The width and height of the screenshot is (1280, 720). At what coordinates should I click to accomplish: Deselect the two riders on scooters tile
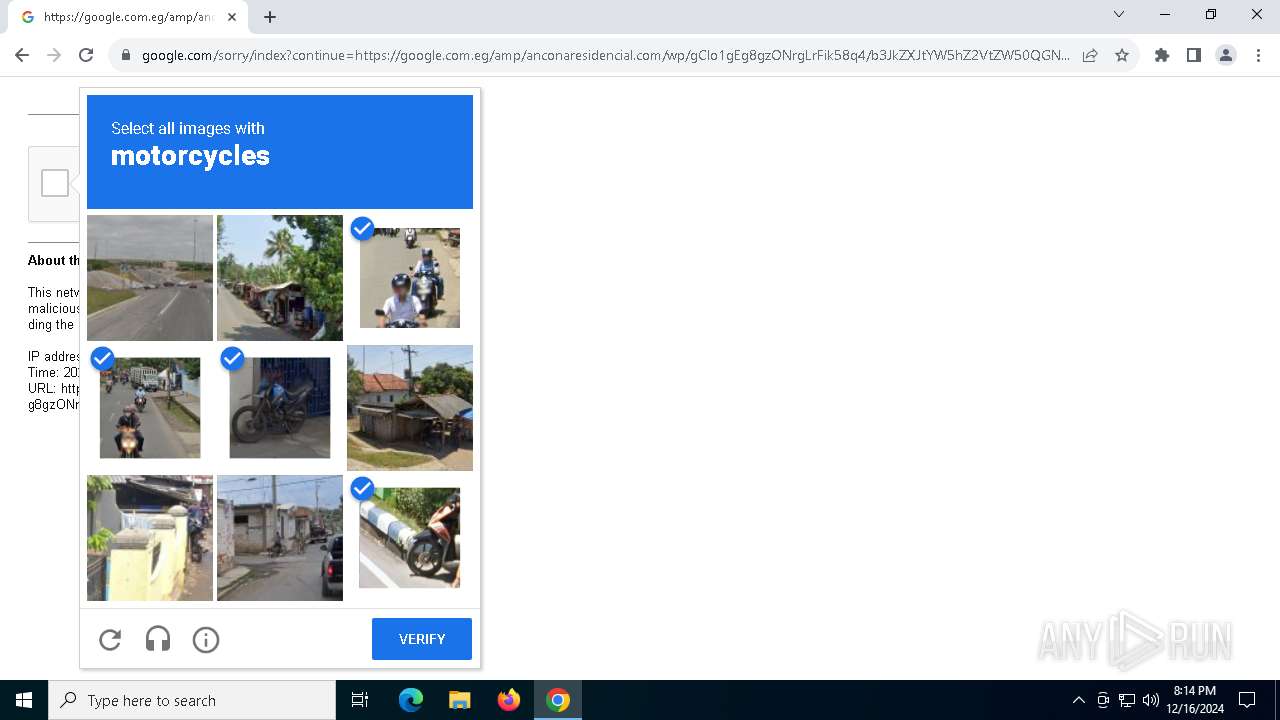point(410,278)
